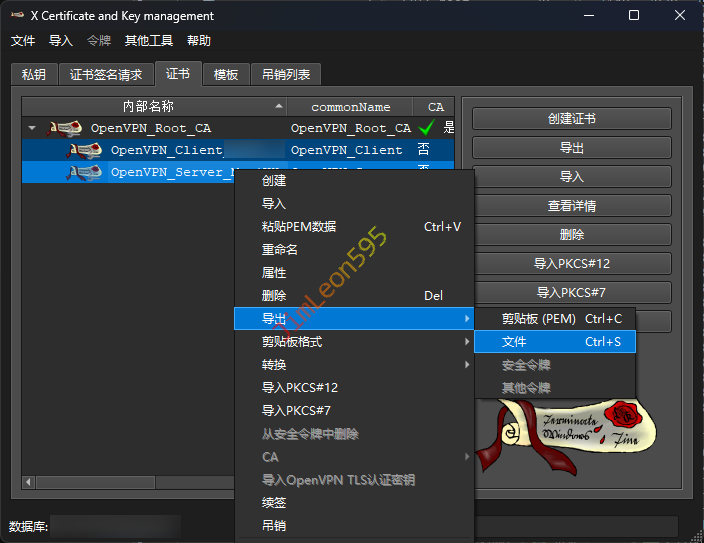This screenshot has height=543, width=704.
Task: Click the horizontal scrollbar left arrow
Action: click(28, 482)
